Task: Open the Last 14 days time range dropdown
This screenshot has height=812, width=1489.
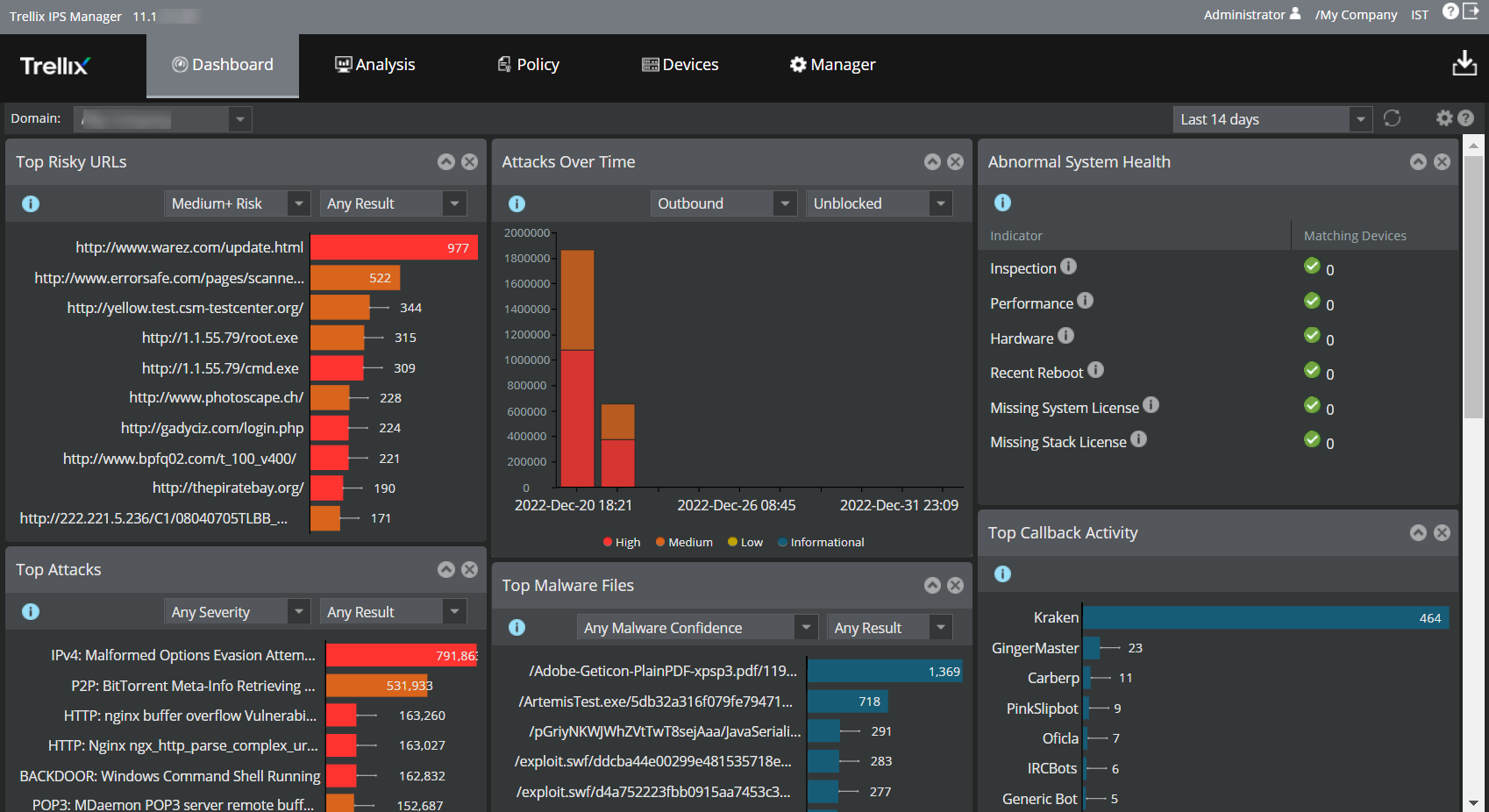Action: (x=1272, y=119)
